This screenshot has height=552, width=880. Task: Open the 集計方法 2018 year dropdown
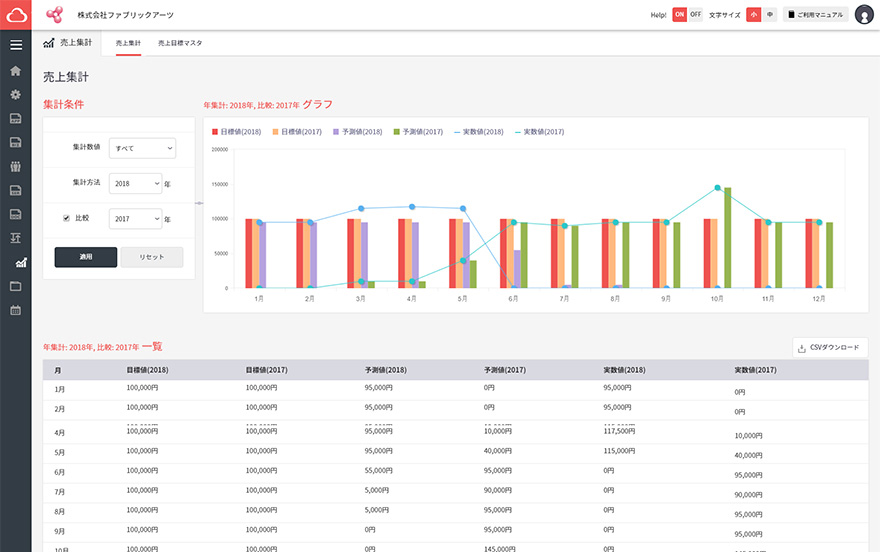pos(136,183)
